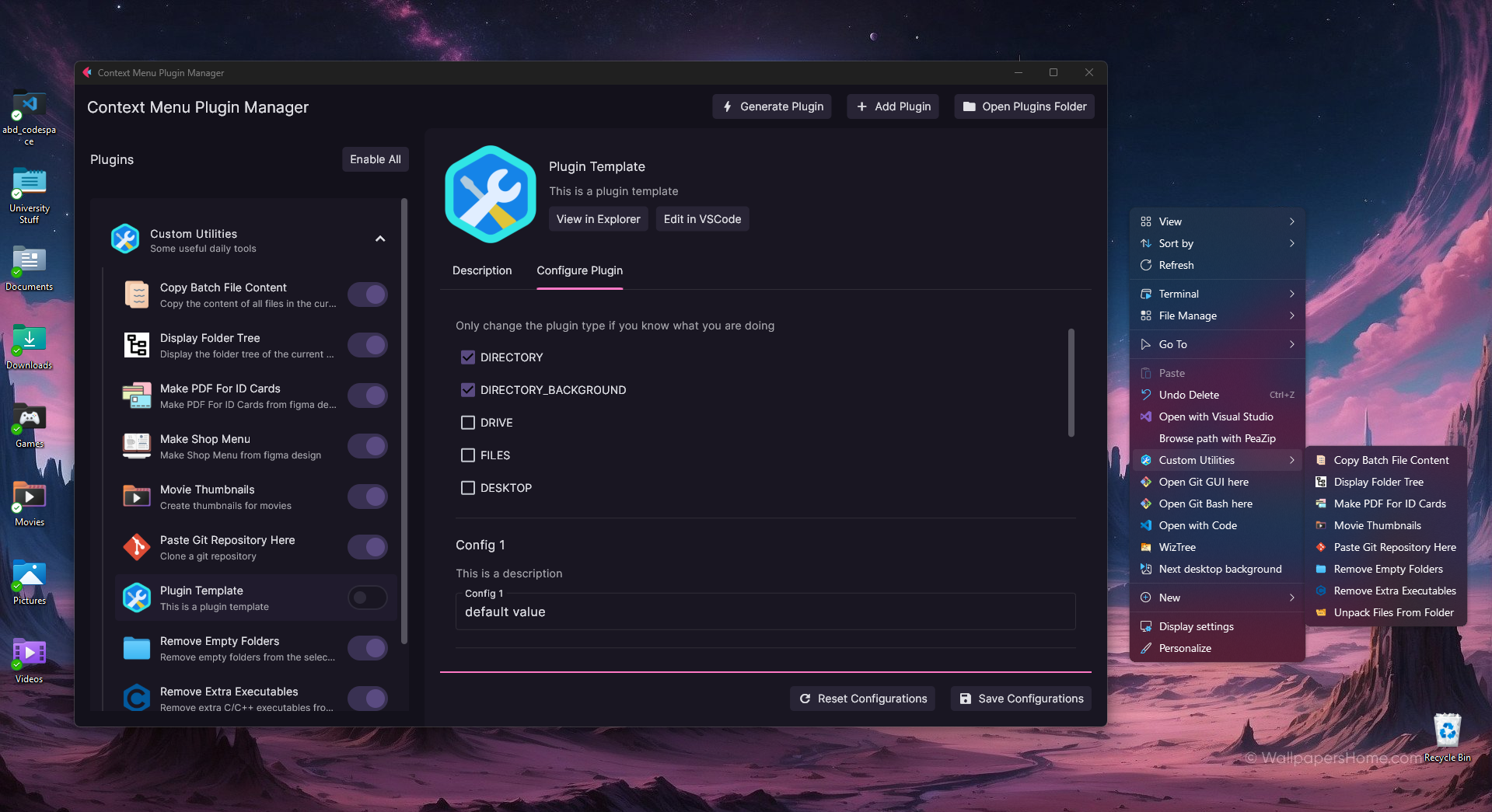The height and width of the screenshot is (812, 1492).
Task: Select the Copy Batch File Content plugin icon
Action: 137,294
